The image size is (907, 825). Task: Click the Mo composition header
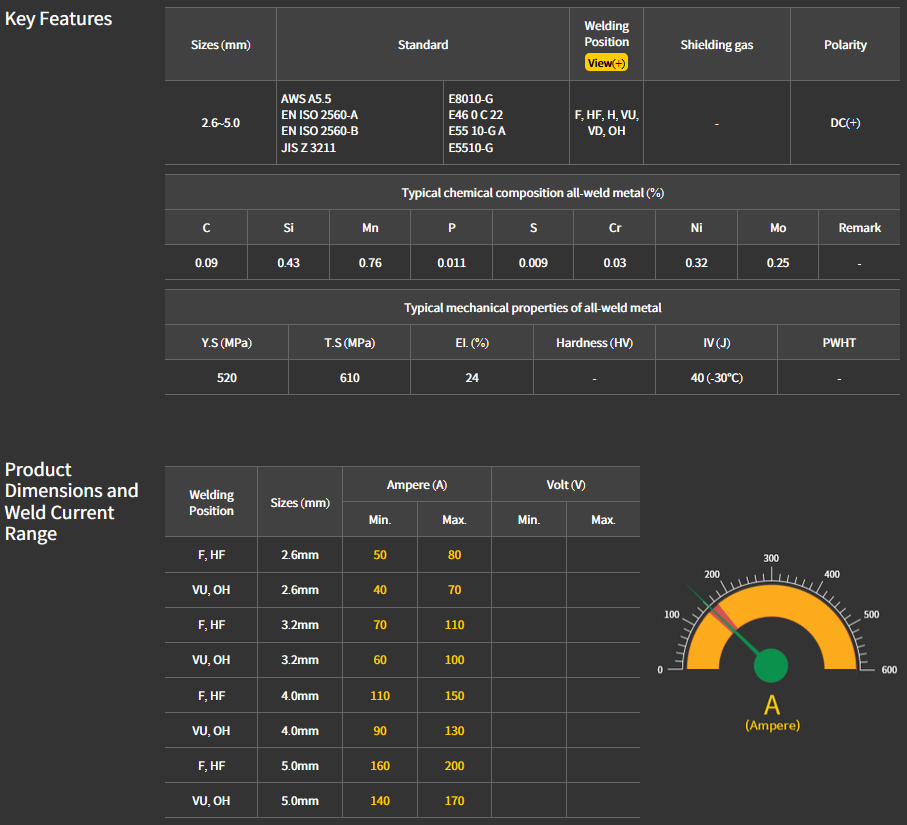click(x=778, y=228)
